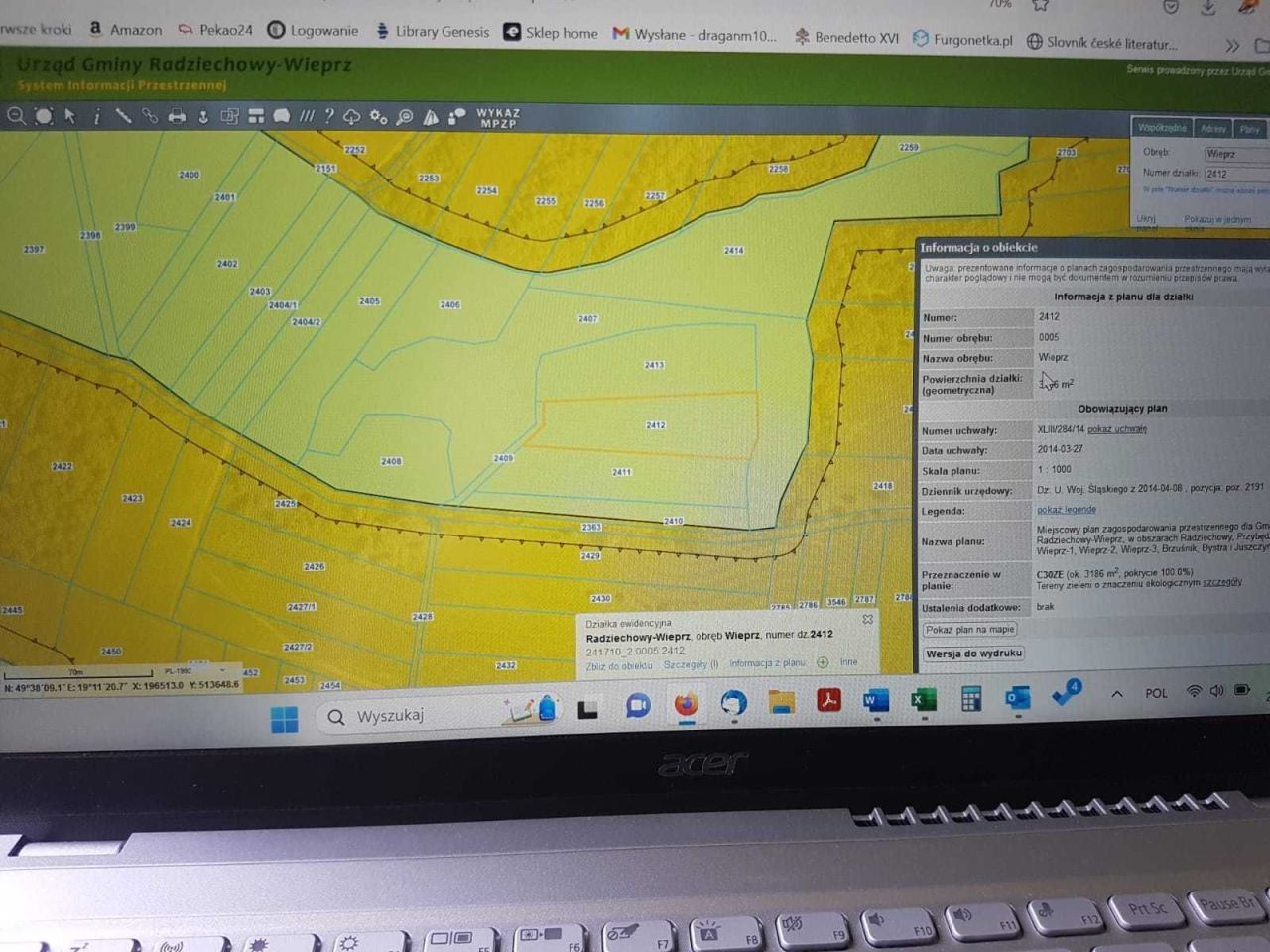Click the cone-shaped map tool icon
1270x952 pixels.
click(x=431, y=117)
